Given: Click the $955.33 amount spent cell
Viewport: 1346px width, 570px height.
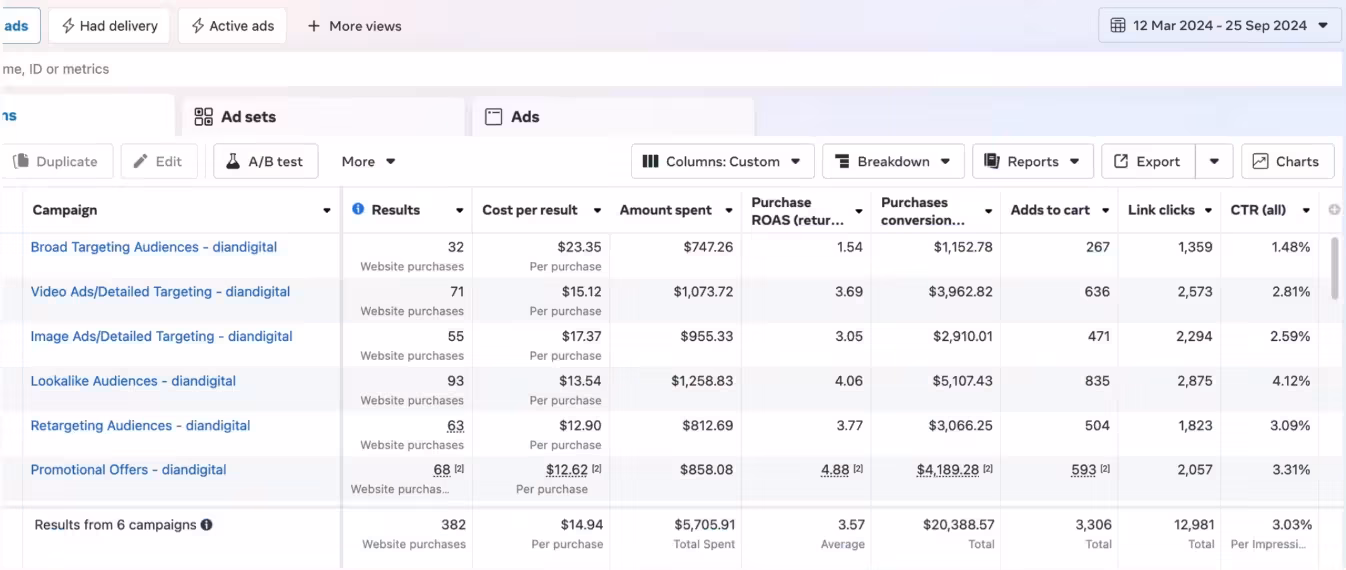Looking at the screenshot, I should [707, 337].
